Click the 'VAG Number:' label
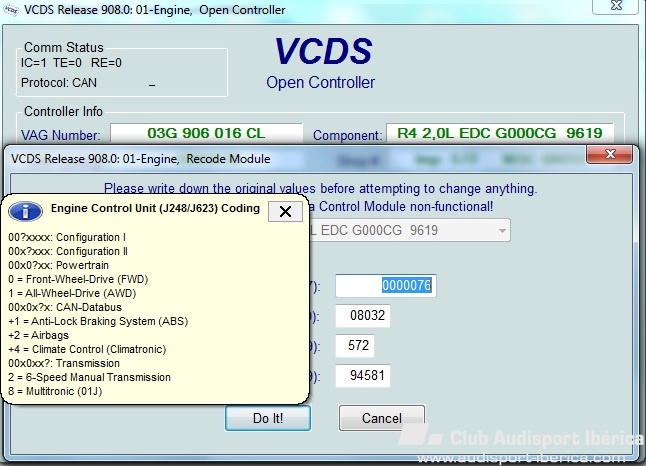646x466 pixels. click(x=61, y=135)
